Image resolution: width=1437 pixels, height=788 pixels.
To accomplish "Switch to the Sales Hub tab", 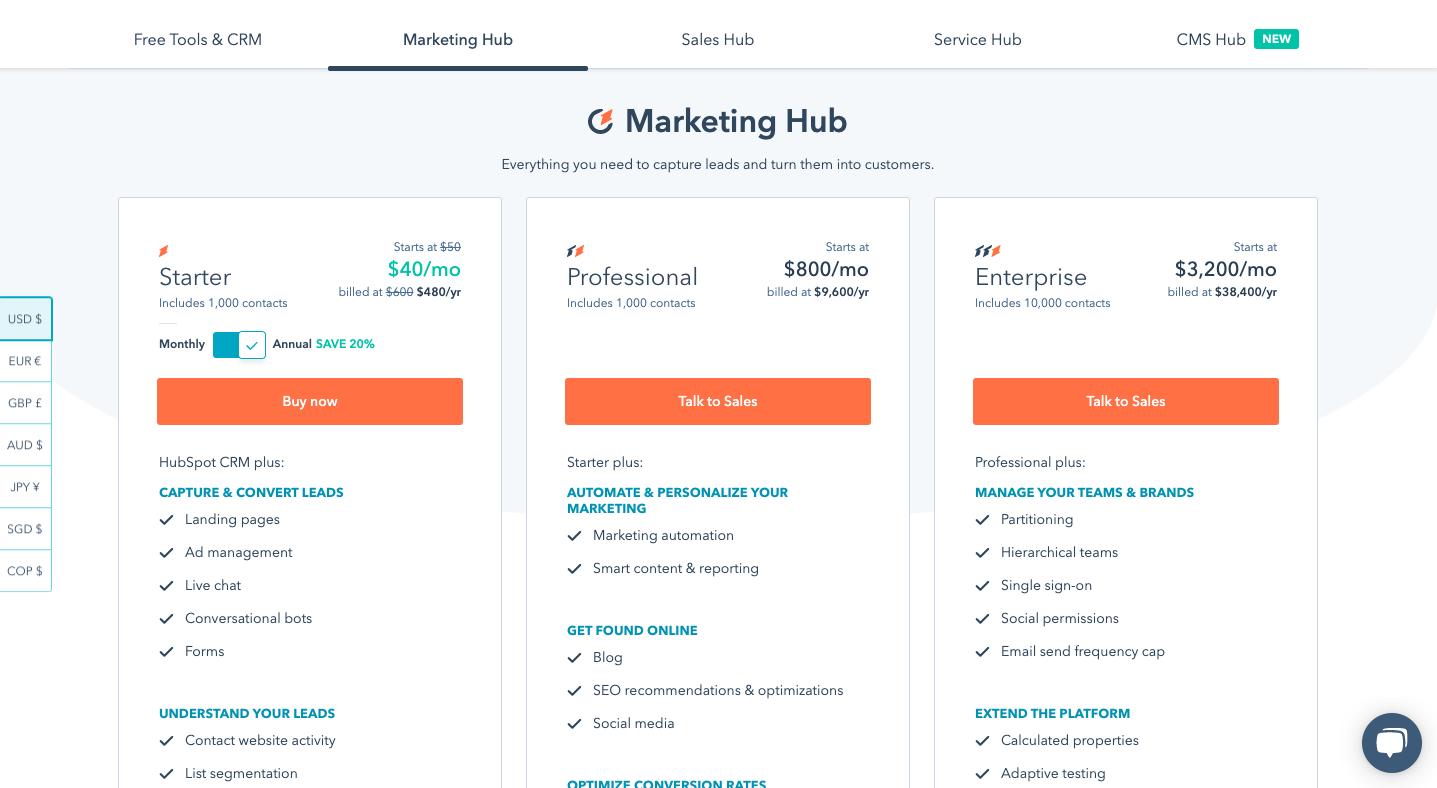I will (718, 40).
